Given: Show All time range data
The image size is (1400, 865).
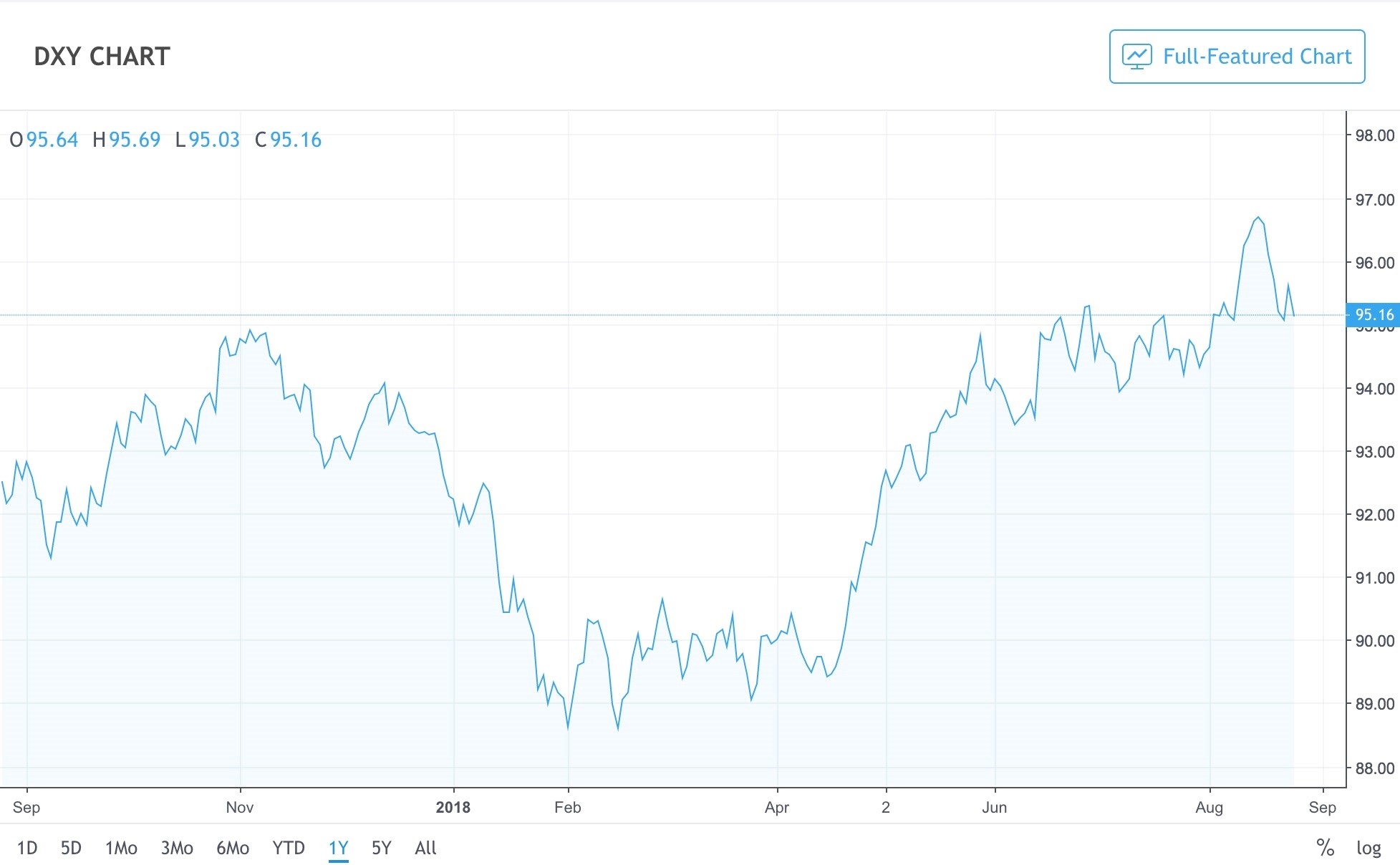Looking at the screenshot, I should point(425,848).
